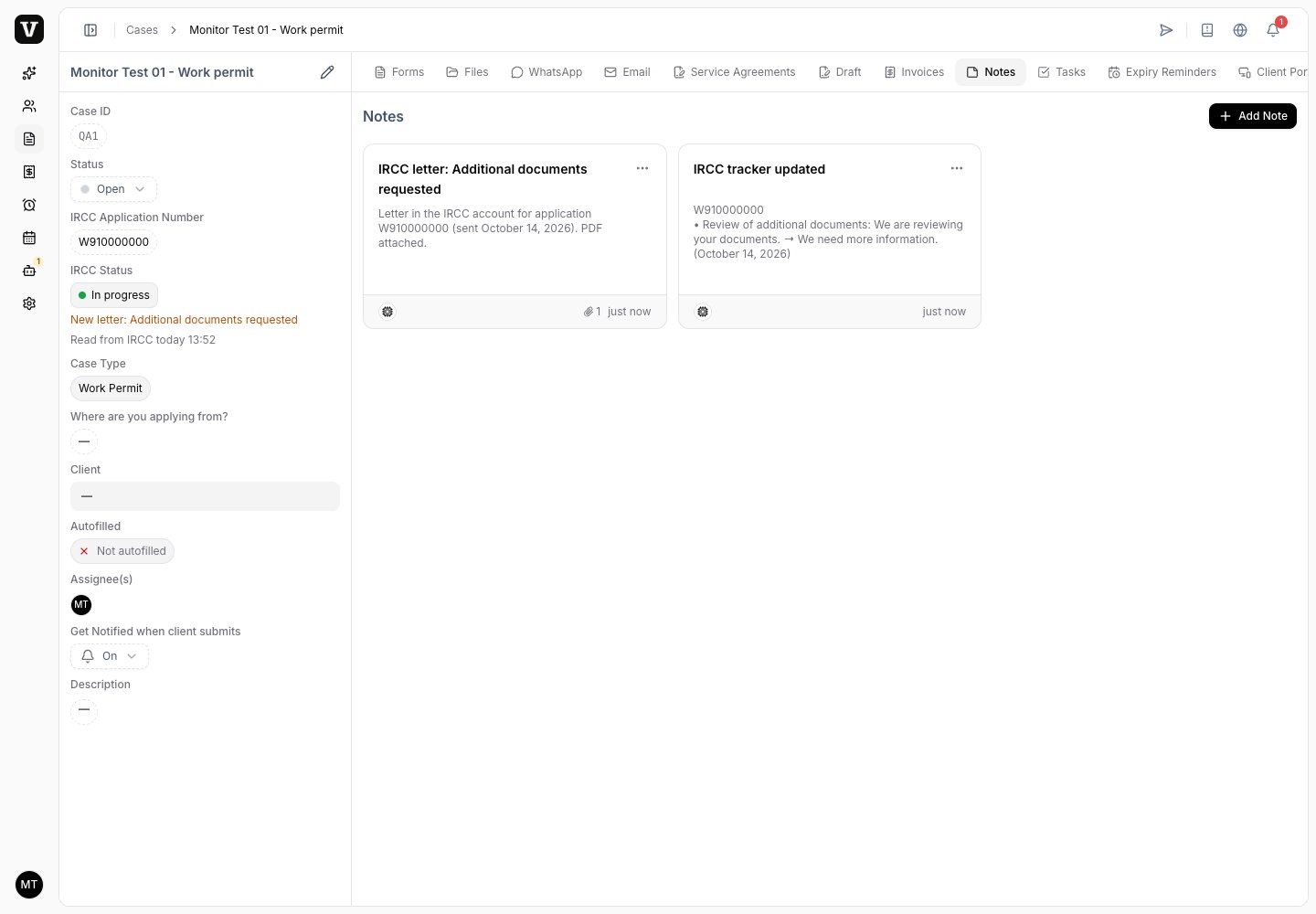
Task: Open the people icon in the sidebar
Action: tap(29, 106)
